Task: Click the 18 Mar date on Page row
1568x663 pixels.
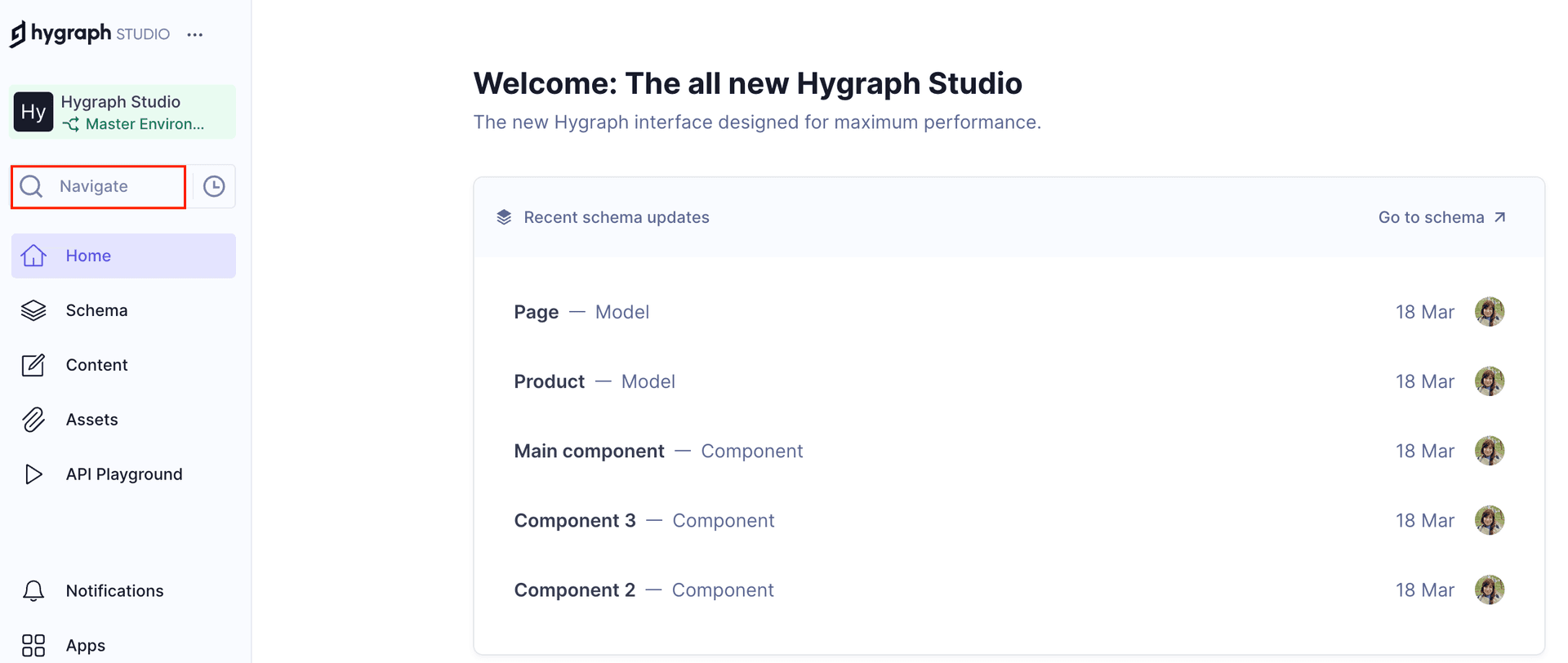Action: point(1425,312)
